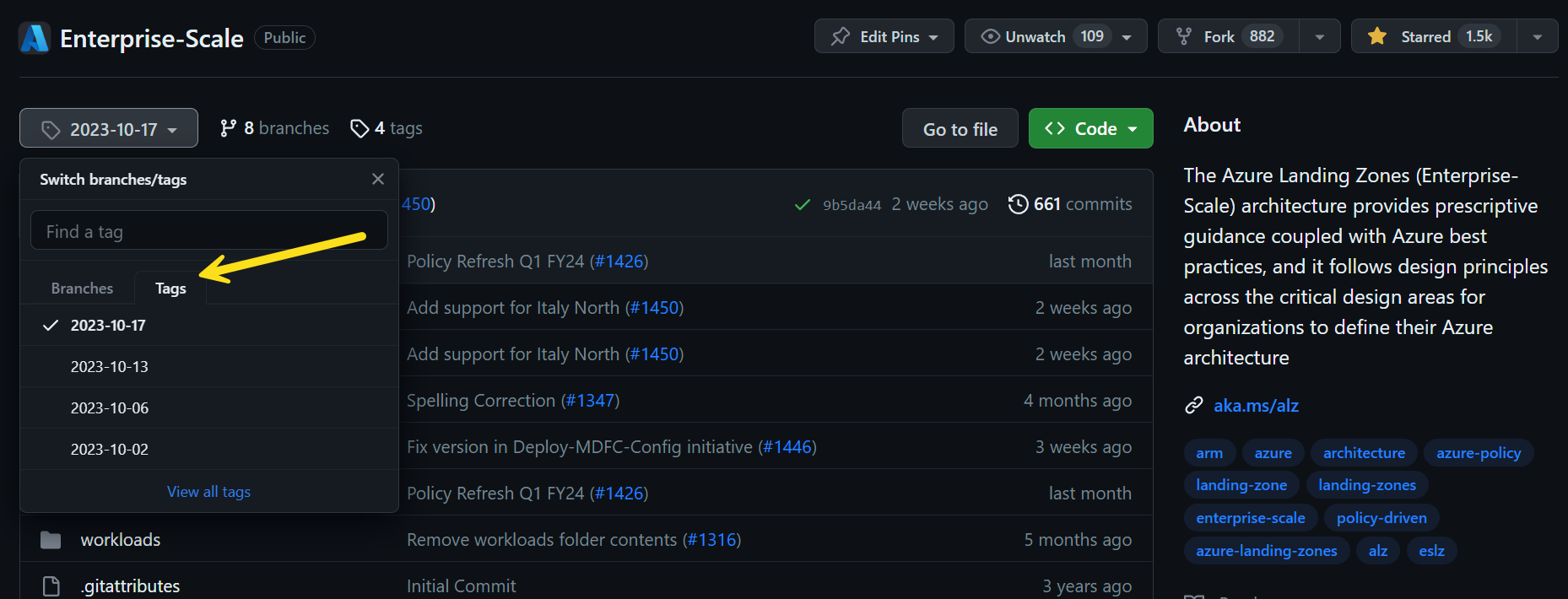Open the .gitattributes file
This screenshot has width=1568, height=599.
coord(130,586)
